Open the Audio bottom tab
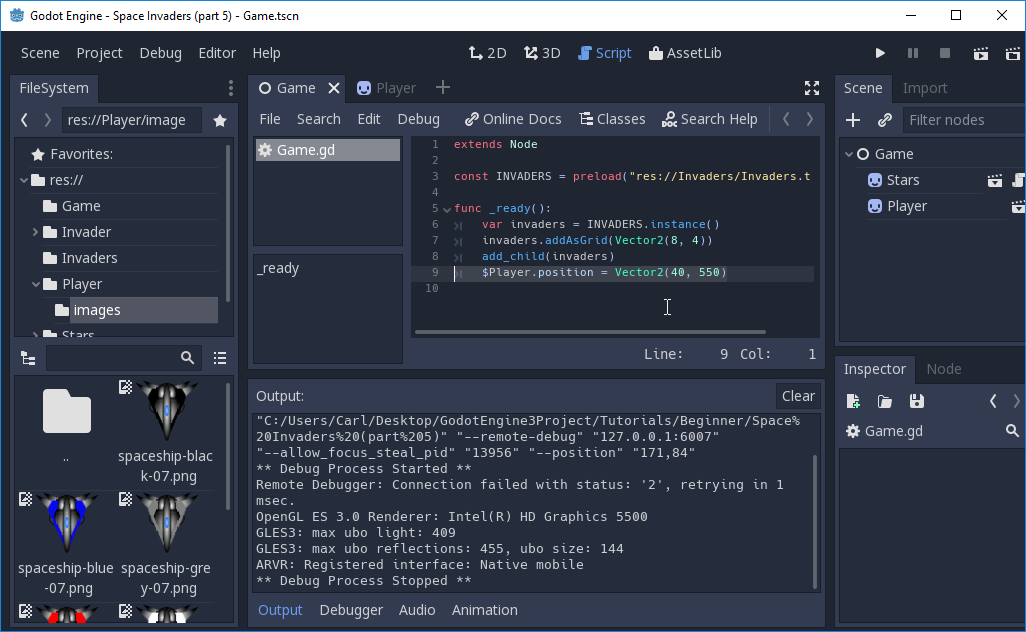The image size is (1026, 632). (x=417, y=610)
